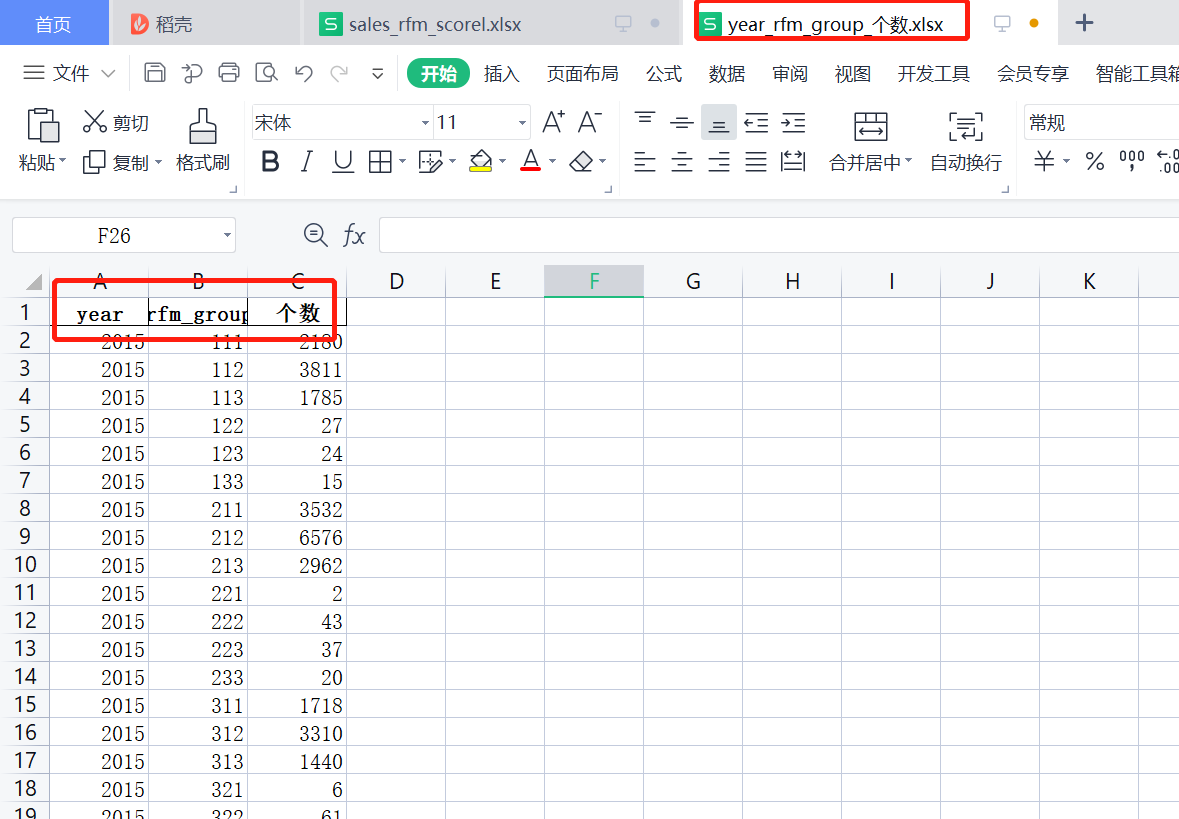
Task: Switch to the 公式 ribbon tab
Action: click(x=664, y=74)
